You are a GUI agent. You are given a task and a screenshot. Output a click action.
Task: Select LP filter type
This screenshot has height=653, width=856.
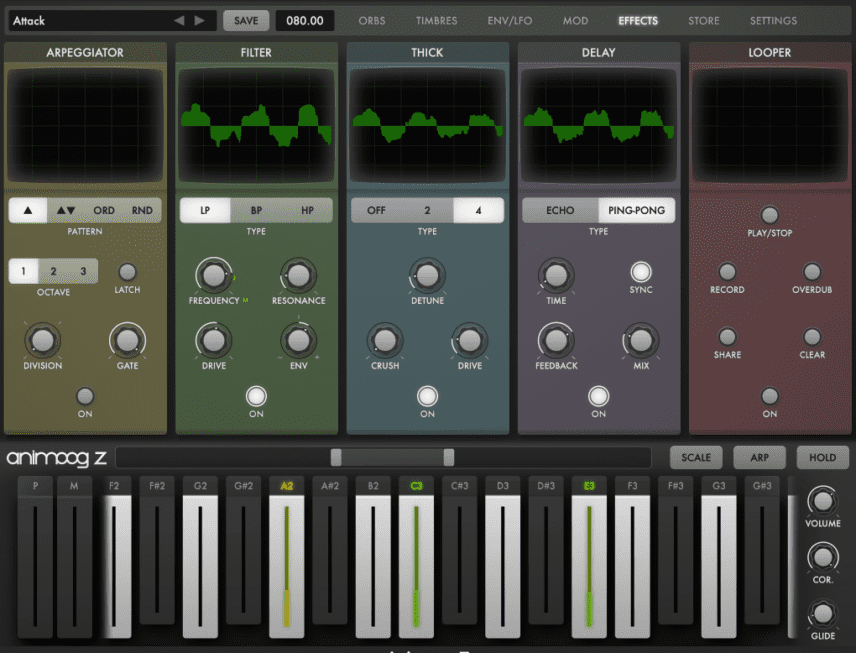tap(205, 210)
